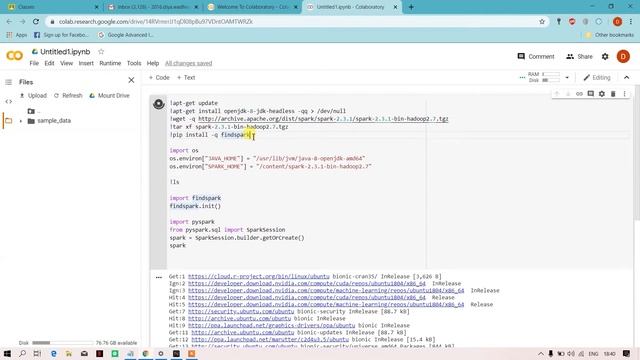Screen dimensions: 640x360
Task: Switch to the Classes tab
Action: [52, 7]
